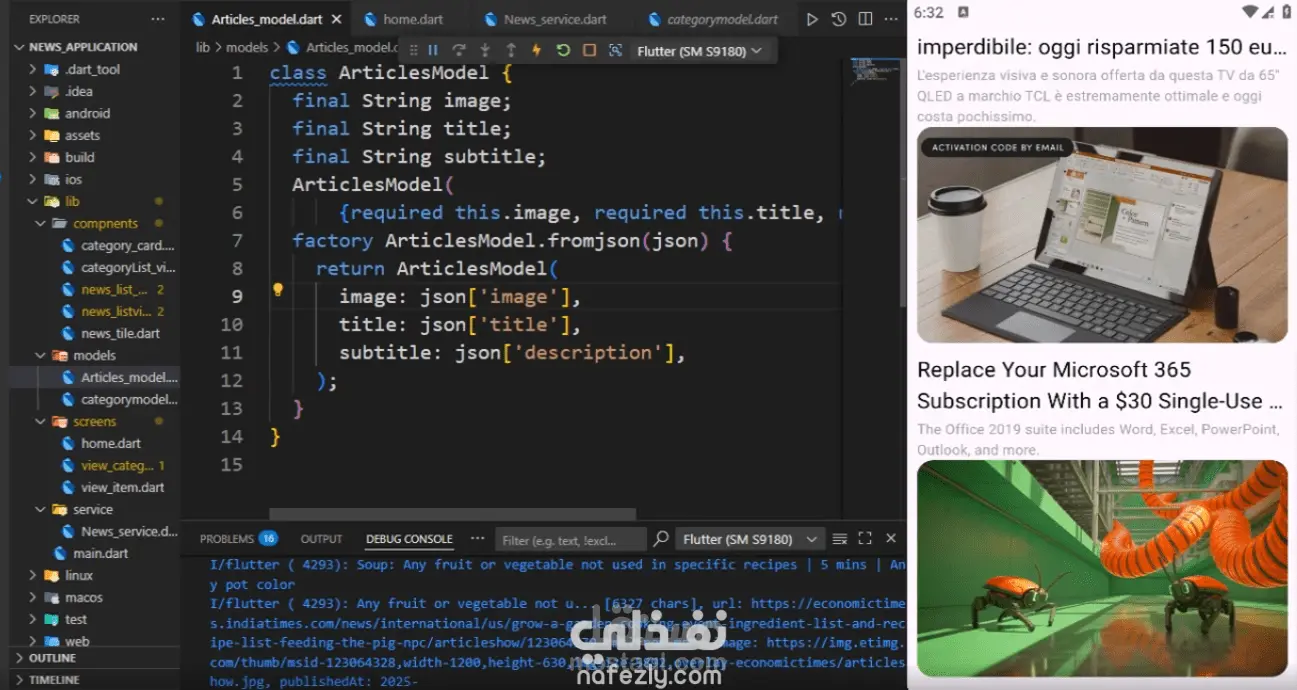Image resolution: width=1297 pixels, height=690 pixels.
Task: Tap 'imperdibile: oggi risparmiate' headline in phone
Action: 1101,47
